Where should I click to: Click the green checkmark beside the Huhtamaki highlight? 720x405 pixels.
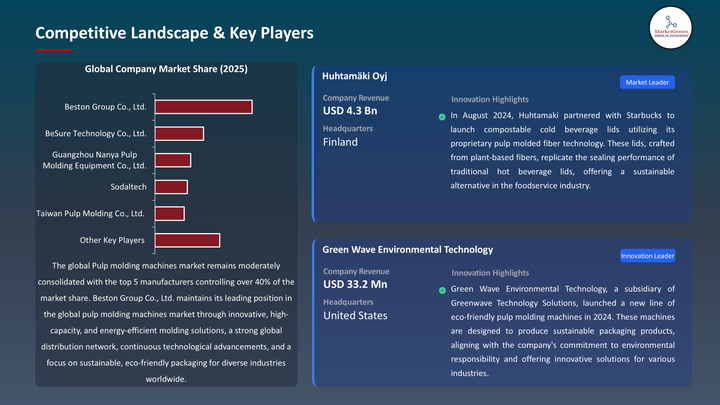click(442, 117)
